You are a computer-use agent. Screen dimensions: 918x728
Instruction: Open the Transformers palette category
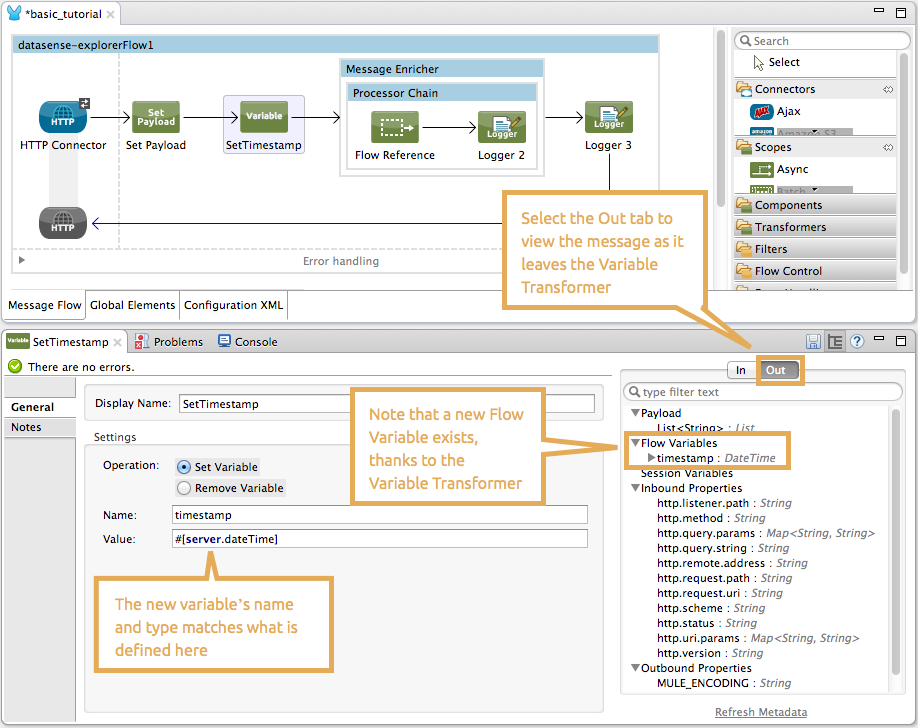(x=790, y=227)
